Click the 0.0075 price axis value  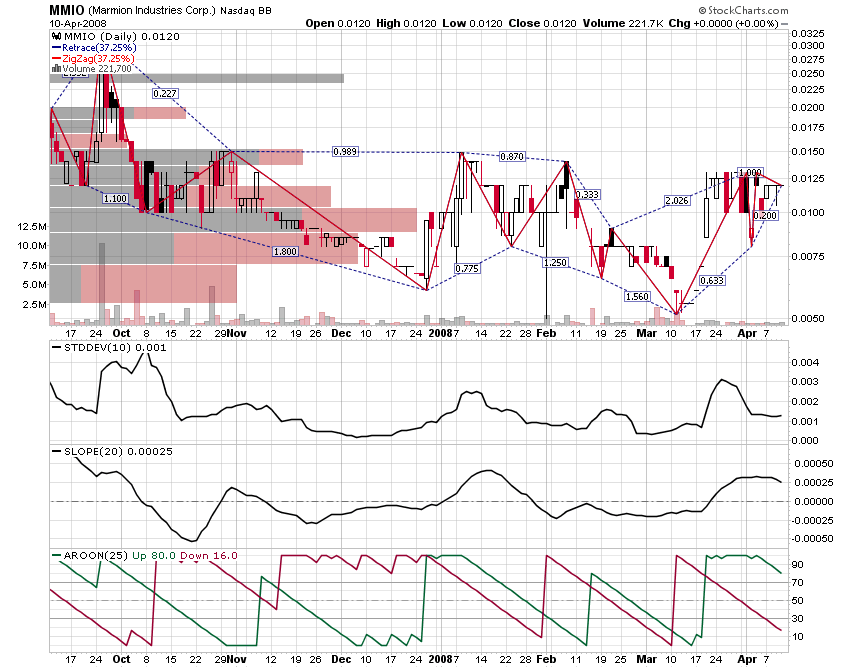(x=808, y=256)
